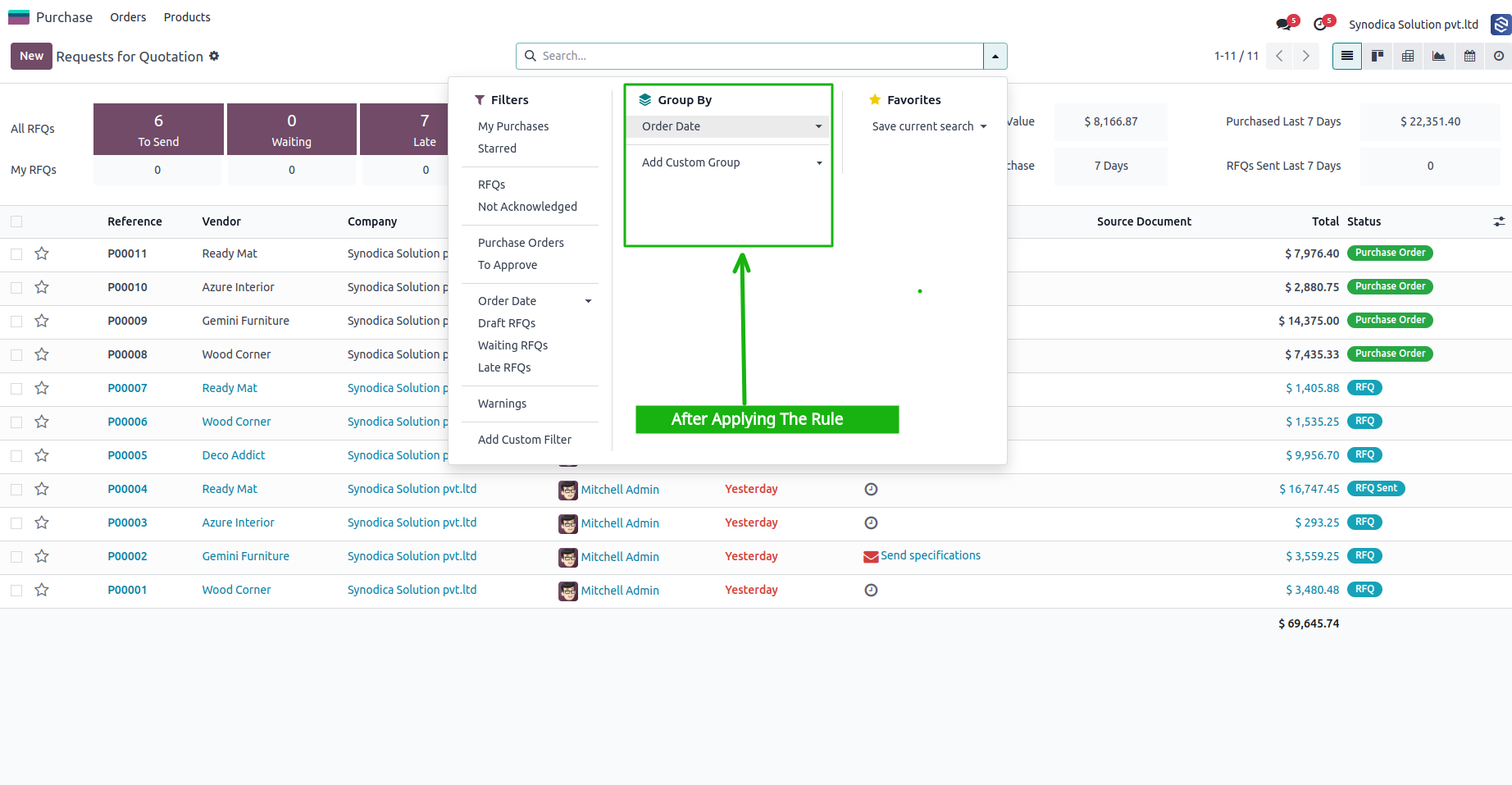This screenshot has width=1512, height=785.
Task: Click gear icon next to Requests for Quotation
Action: pos(214,56)
